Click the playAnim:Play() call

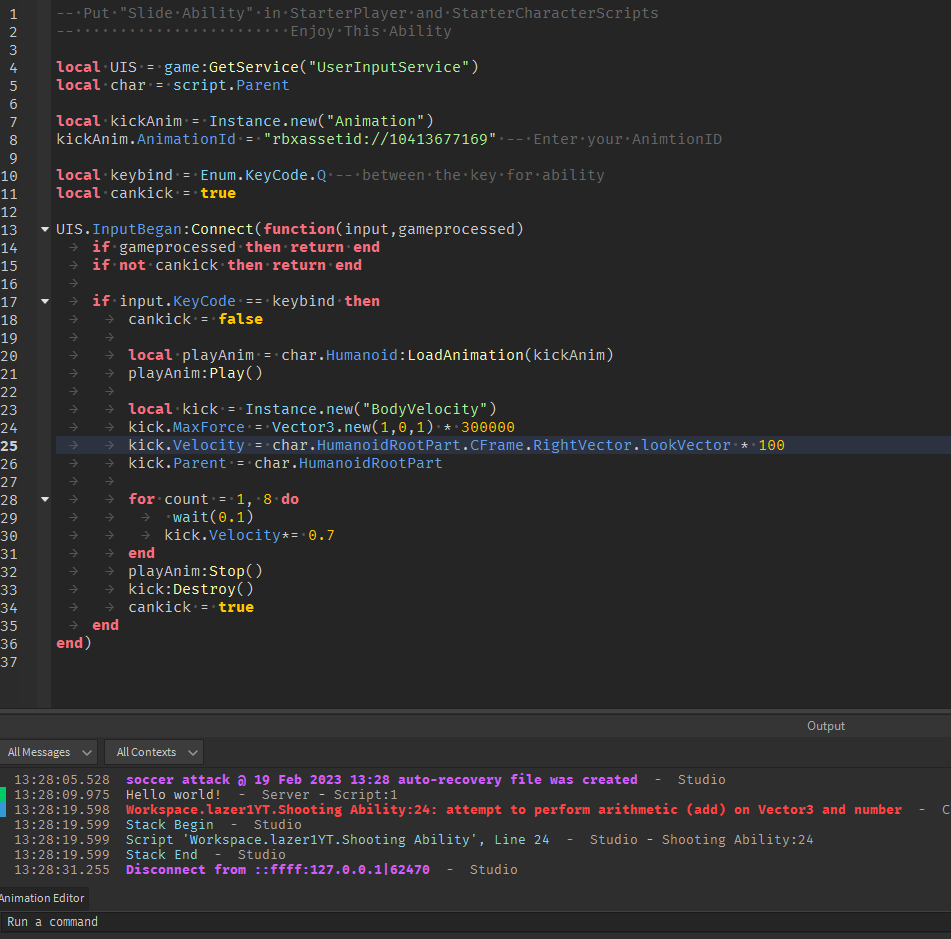[195, 374]
